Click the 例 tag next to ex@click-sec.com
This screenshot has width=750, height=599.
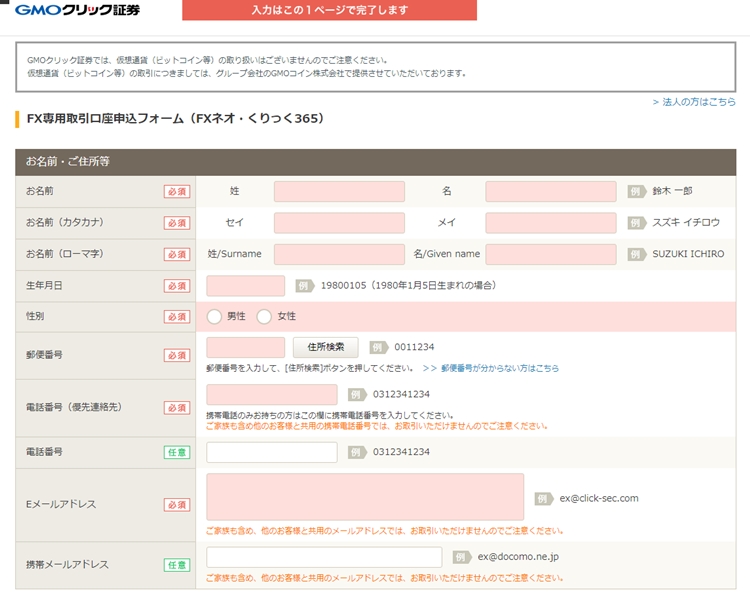tap(543, 499)
